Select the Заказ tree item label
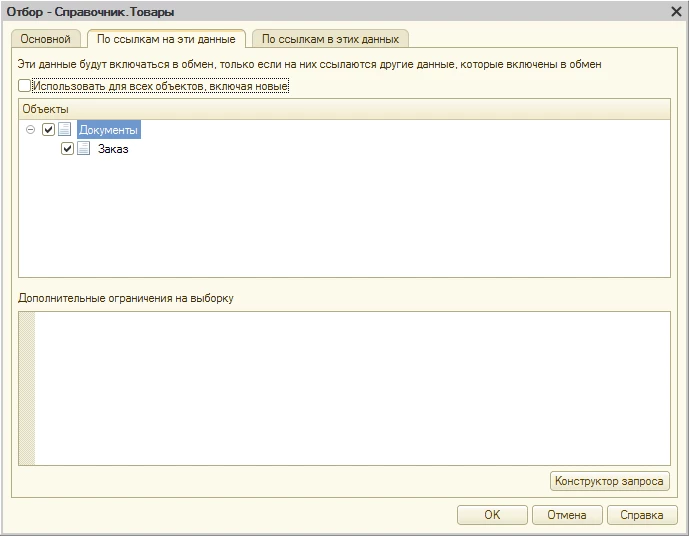Image resolution: width=689 pixels, height=536 pixels. point(113,150)
